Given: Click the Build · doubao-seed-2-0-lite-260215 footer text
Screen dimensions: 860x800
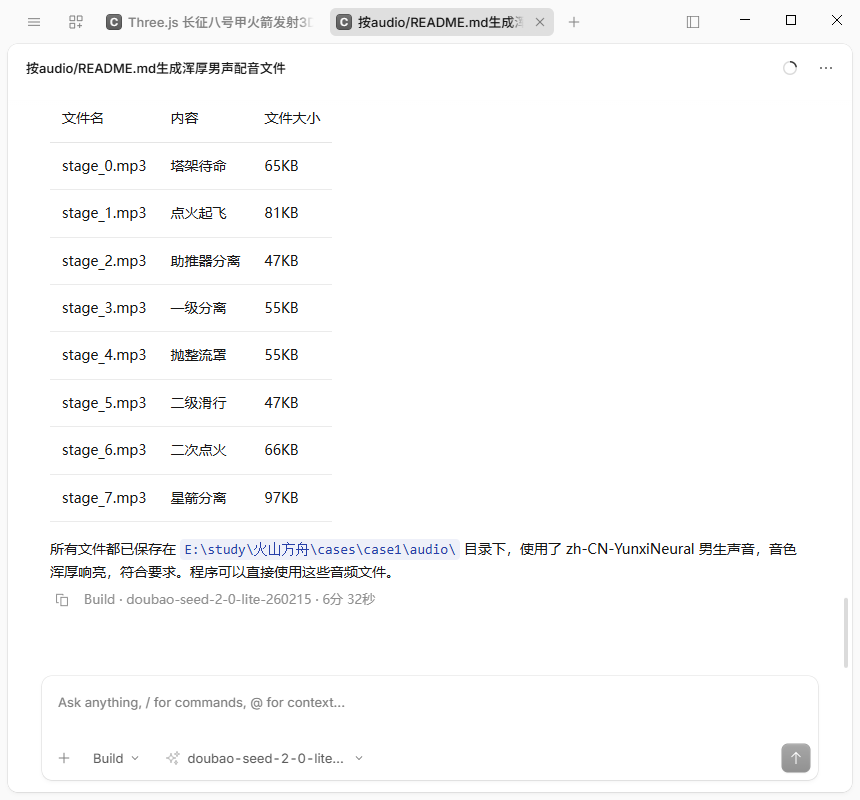Looking at the screenshot, I should tap(197, 599).
